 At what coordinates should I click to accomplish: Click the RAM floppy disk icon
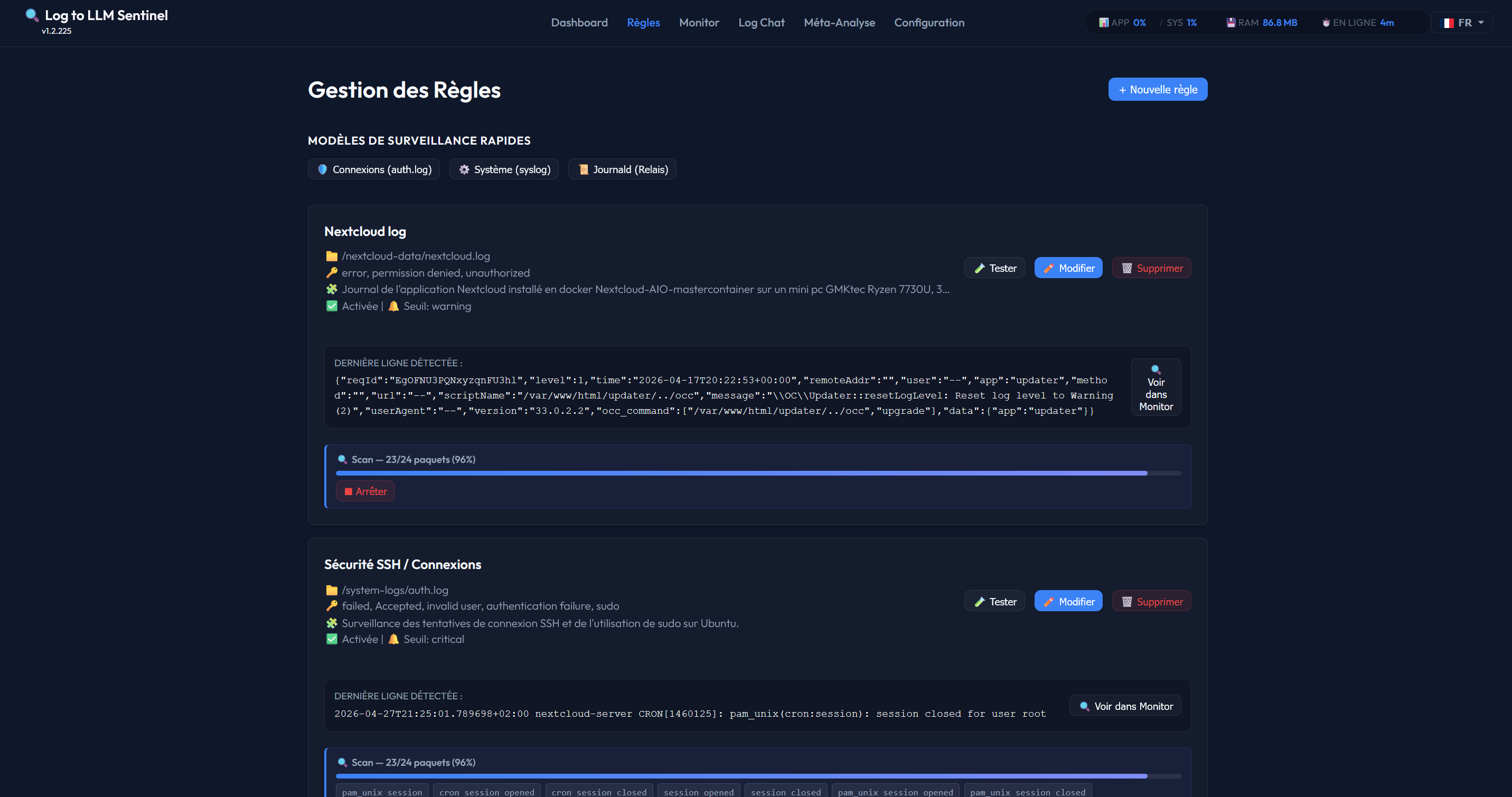1231,22
